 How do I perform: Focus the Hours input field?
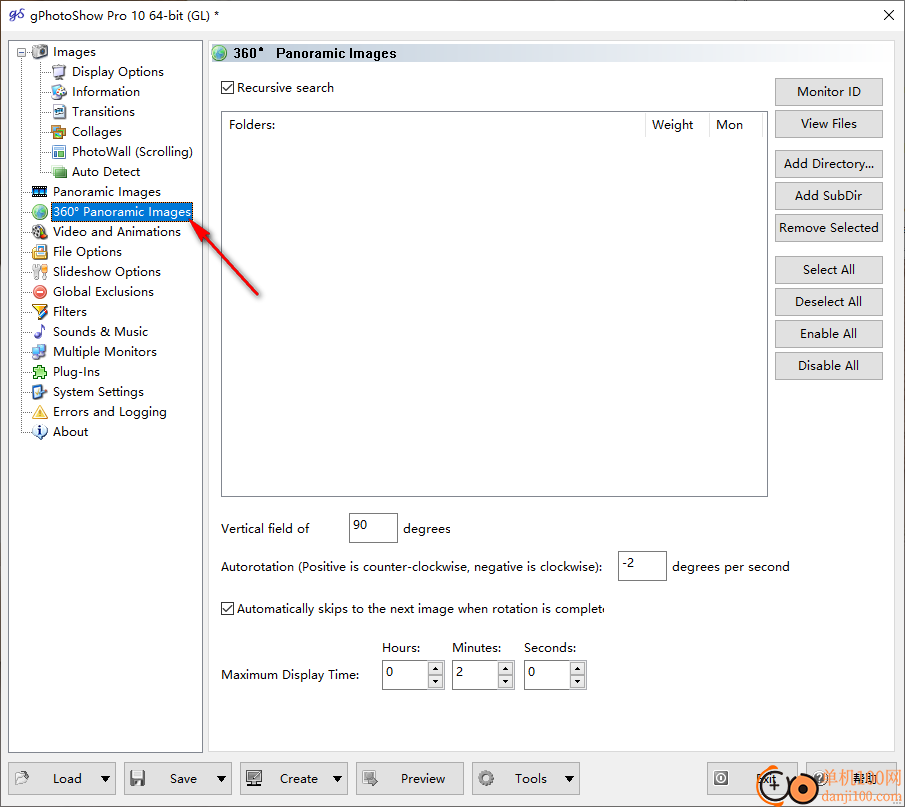pyautogui.click(x=405, y=675)
